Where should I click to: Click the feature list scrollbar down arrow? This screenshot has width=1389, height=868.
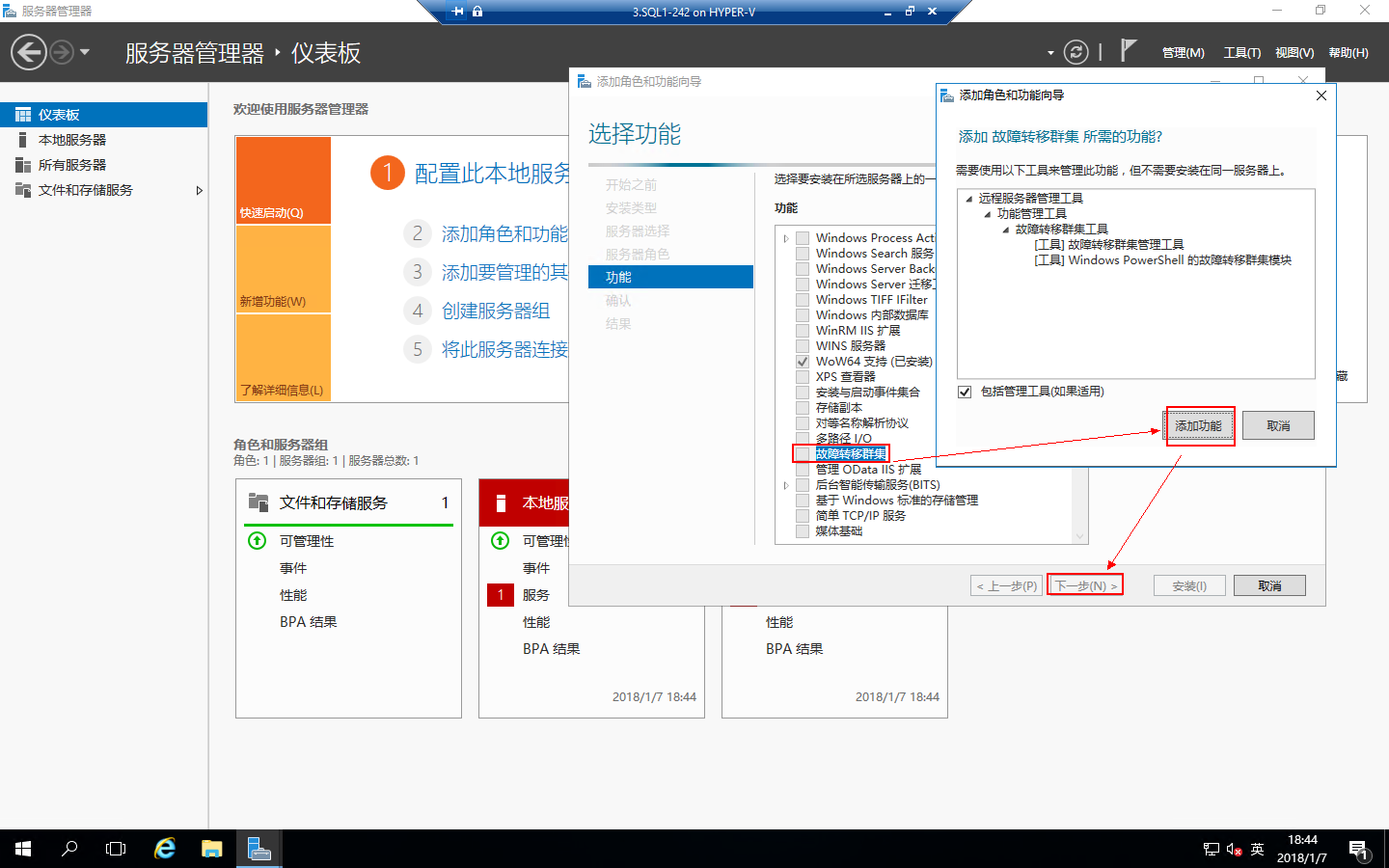coord(1080,536)
